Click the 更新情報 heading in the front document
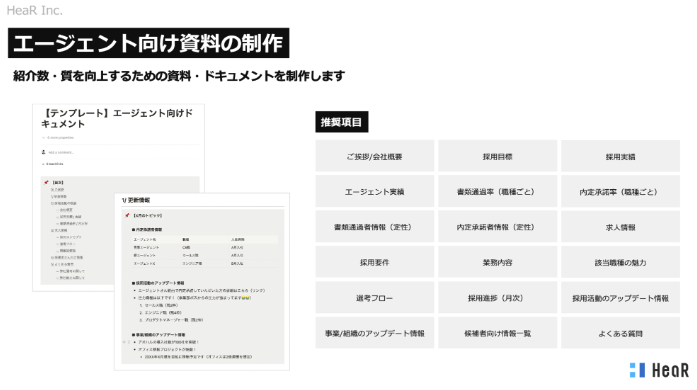Screen dimensions: 697x390 point(136,200)
